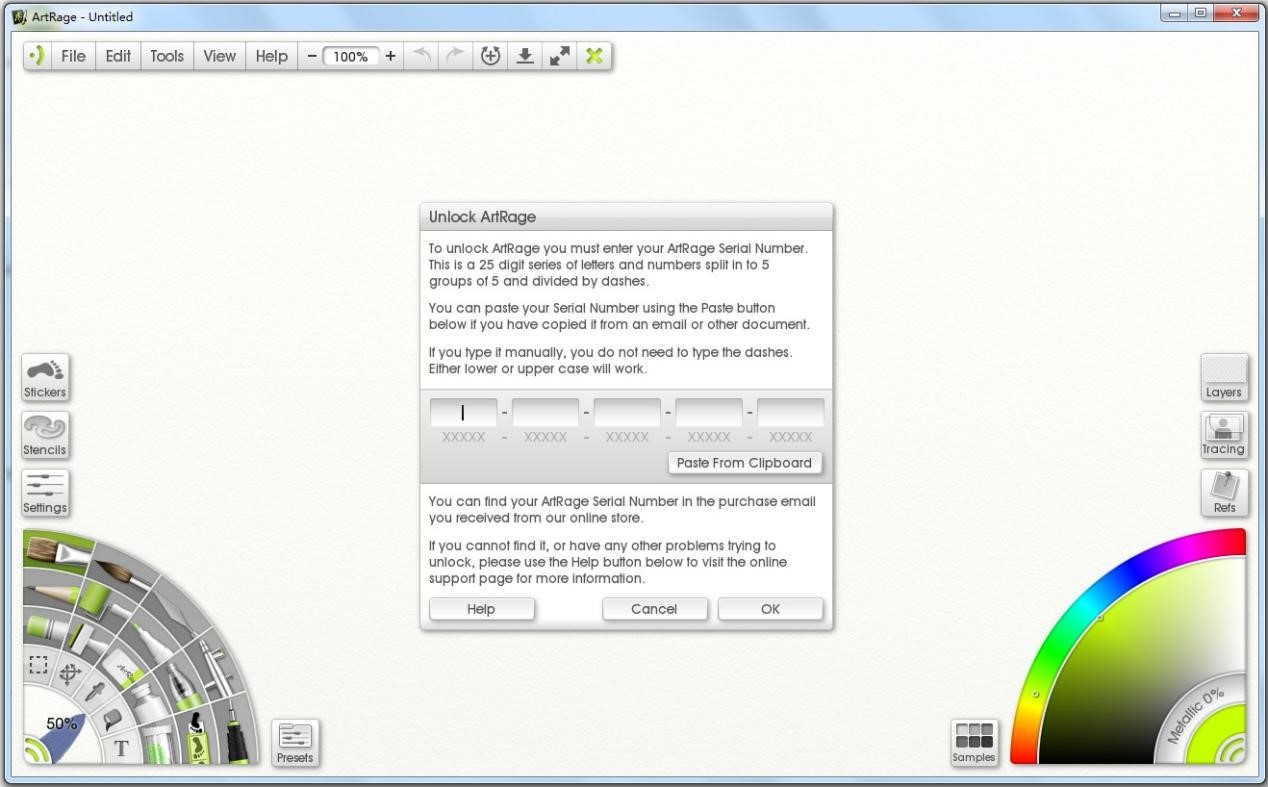The width and height of the screenshot is (1268, 787).
Task: Click the fourth serial number field
Action: (709, 412)
